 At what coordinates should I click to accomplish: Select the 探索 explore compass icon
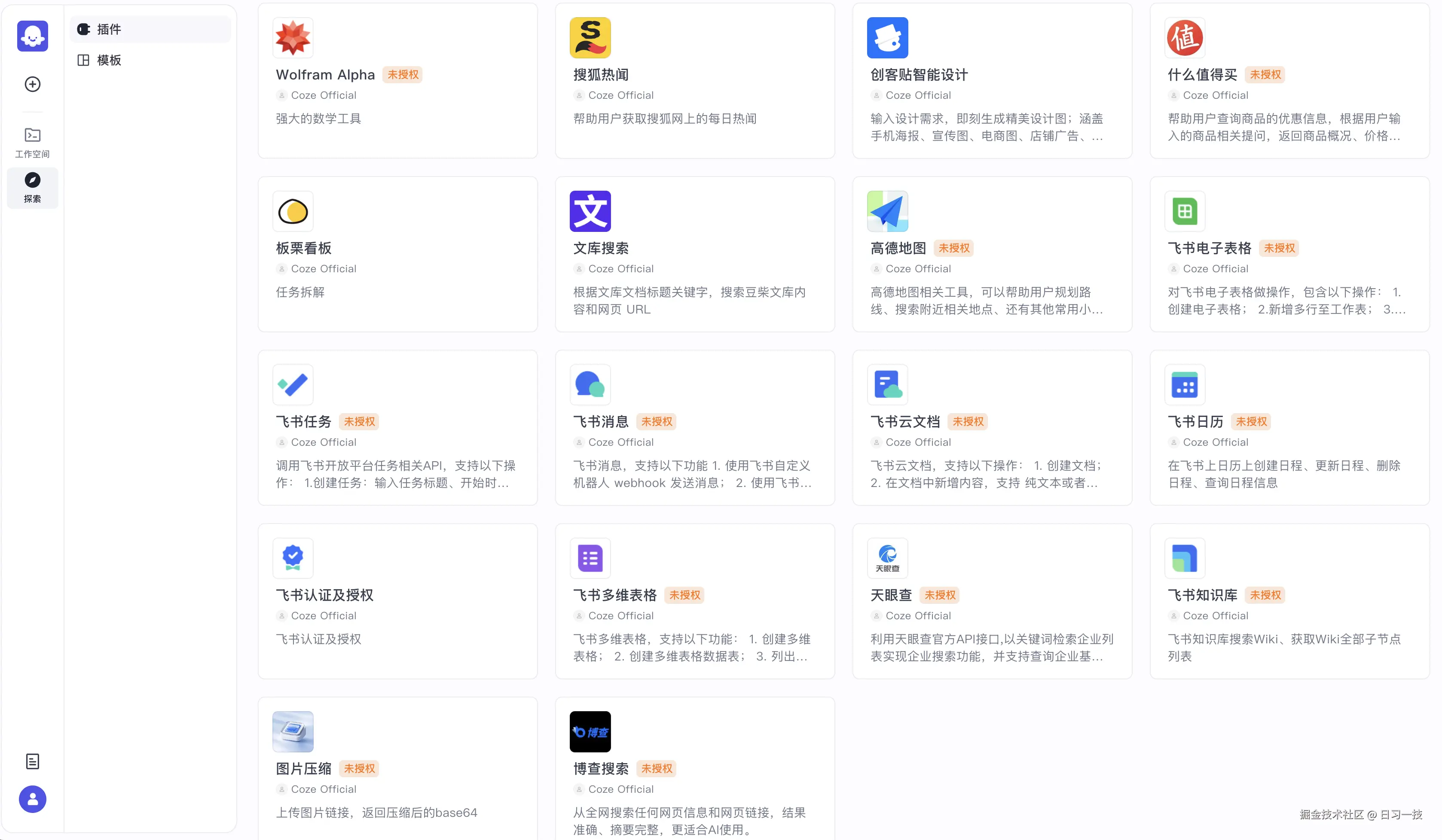33,188
